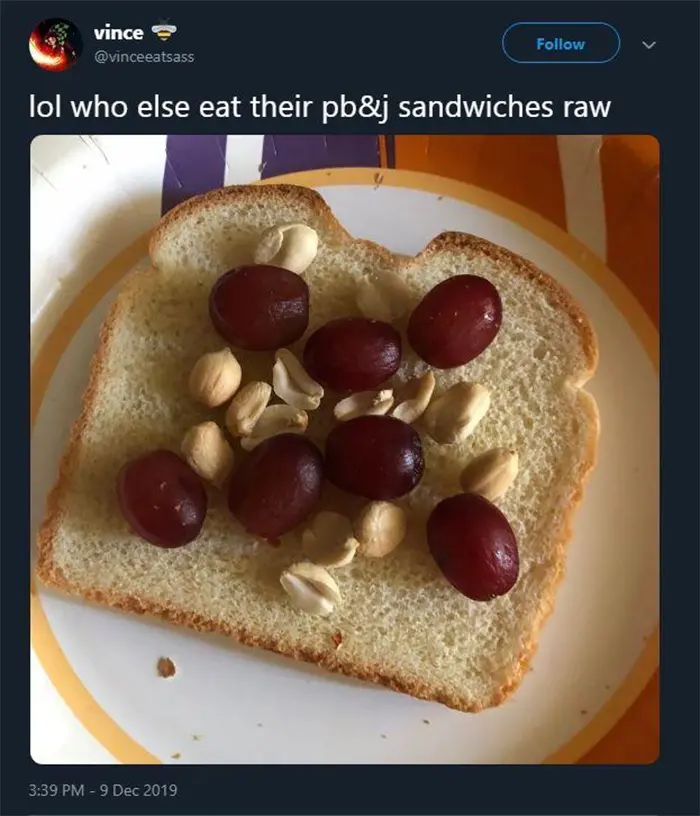Click the lowest split peanut on the bread
Image resolution: width=700 pixels, height=816 pixels.
pyautogui.click(x=311, y=589)
